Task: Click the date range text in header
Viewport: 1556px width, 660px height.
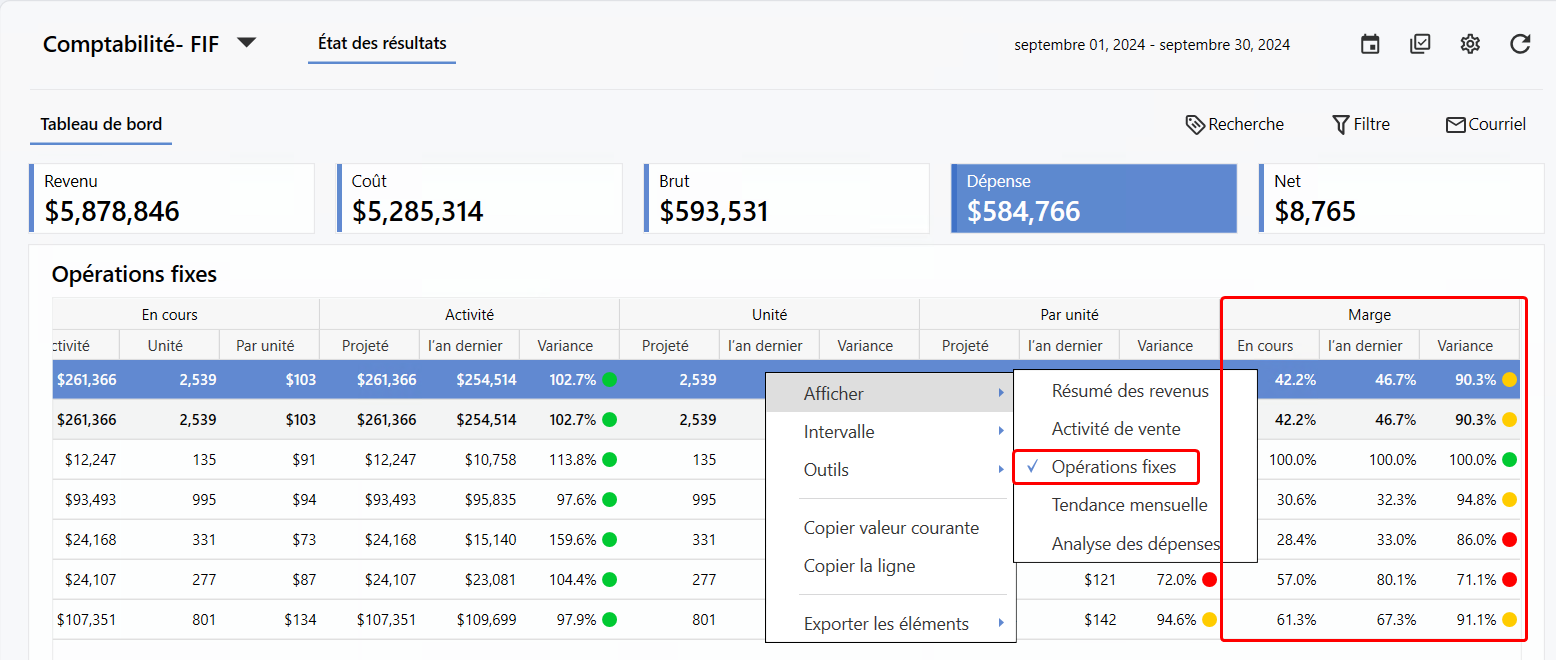Action: (x=1151, y=45)
